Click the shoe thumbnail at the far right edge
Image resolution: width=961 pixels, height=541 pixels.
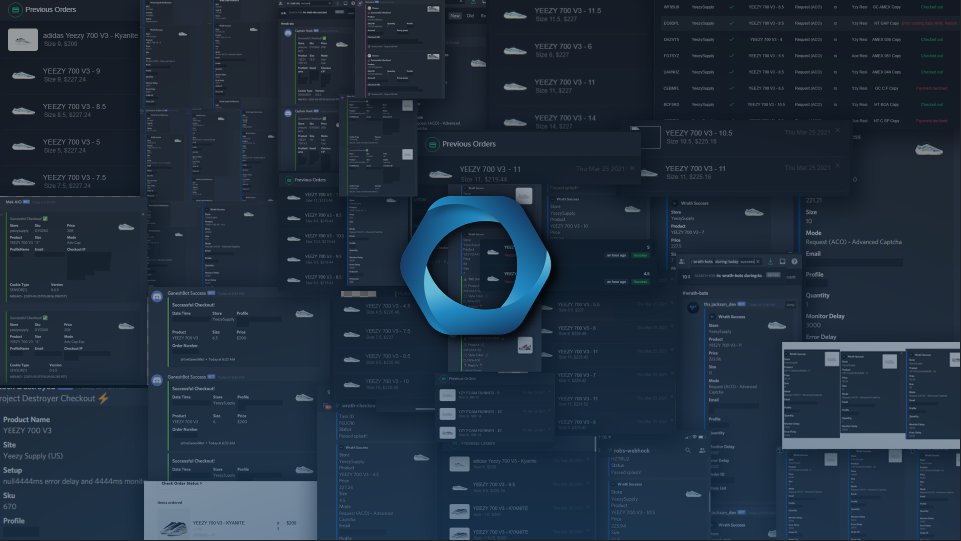(929, 149)
